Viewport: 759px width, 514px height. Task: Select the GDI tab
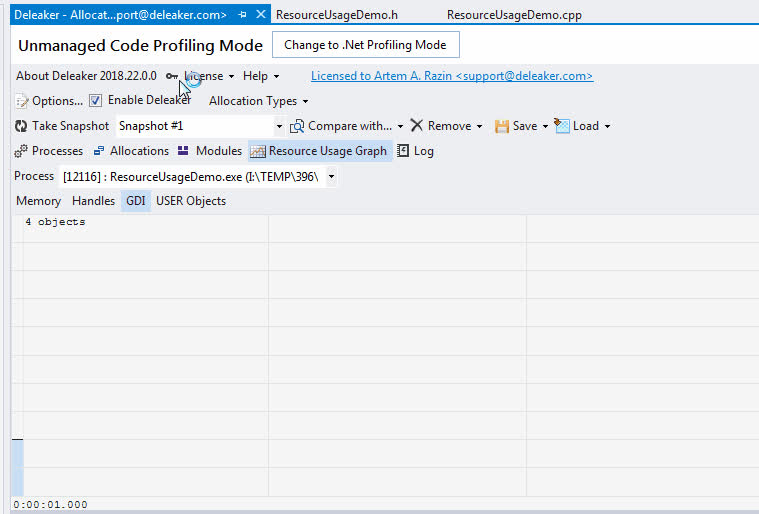point(136,201)
